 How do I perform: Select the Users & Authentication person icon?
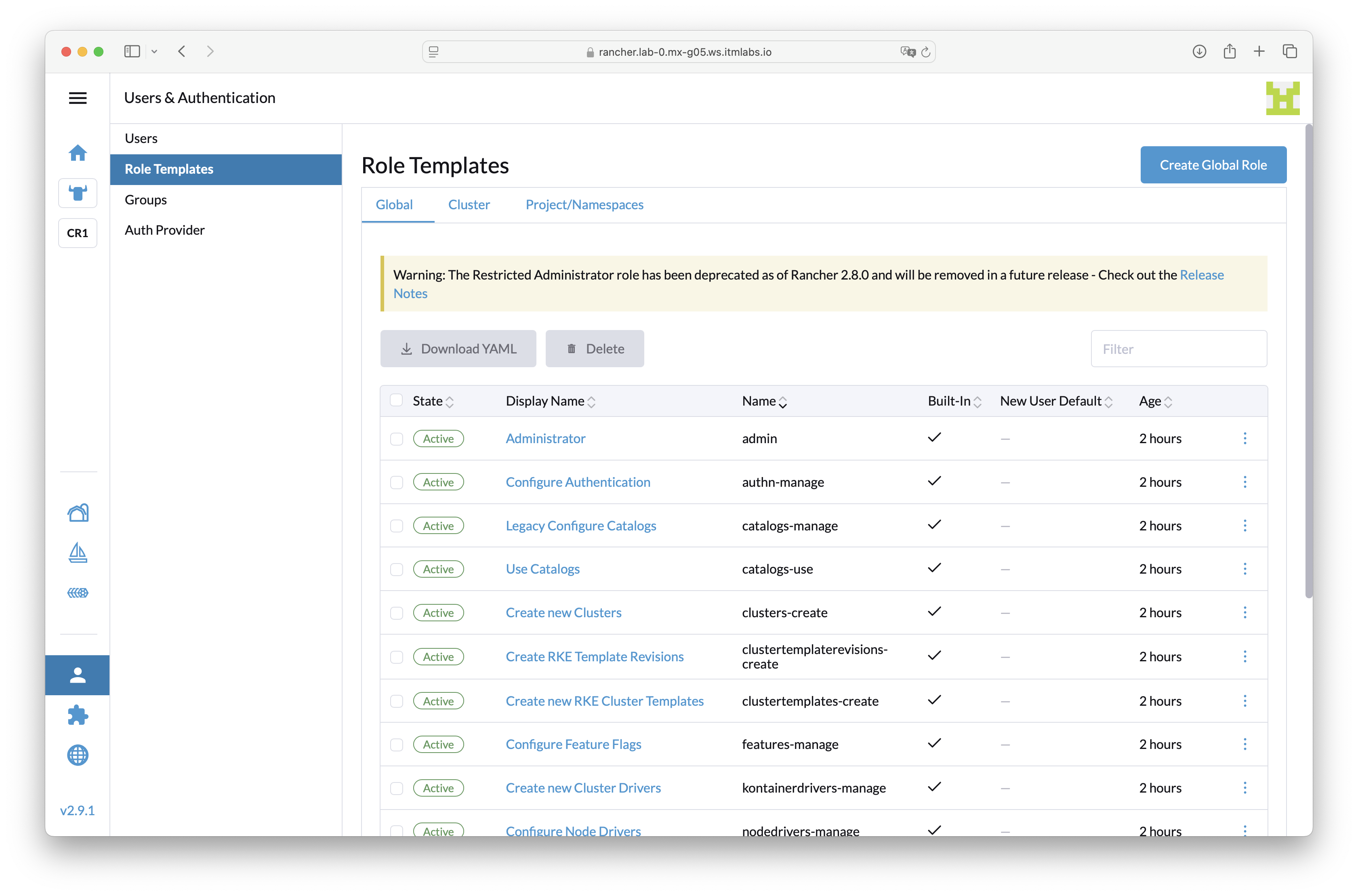pyautogui.click(x=78, y=675)
